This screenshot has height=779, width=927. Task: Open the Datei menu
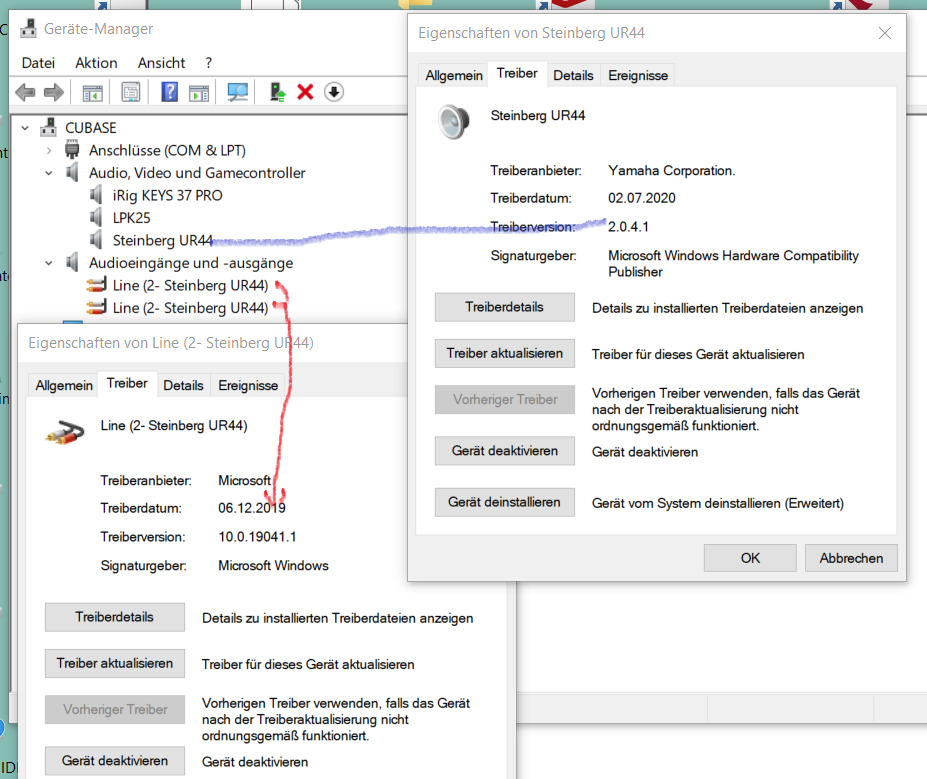tap(38, 63)
